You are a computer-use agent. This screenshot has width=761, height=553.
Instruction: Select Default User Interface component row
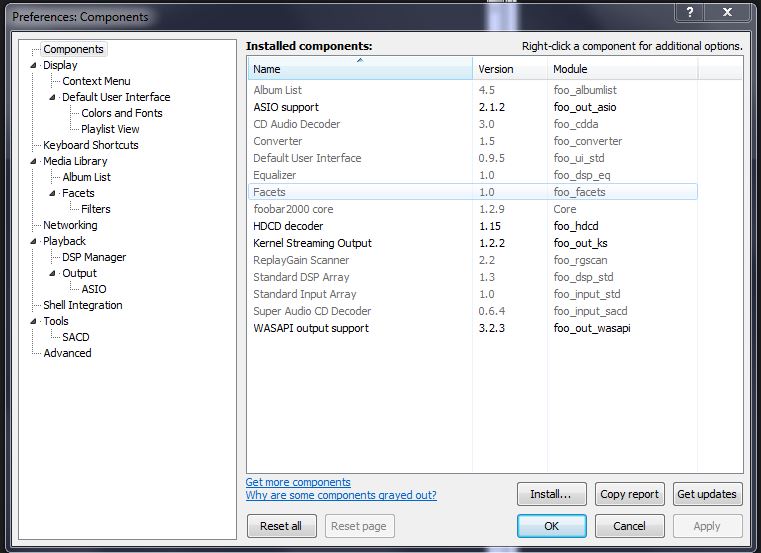tap(472, 158)
